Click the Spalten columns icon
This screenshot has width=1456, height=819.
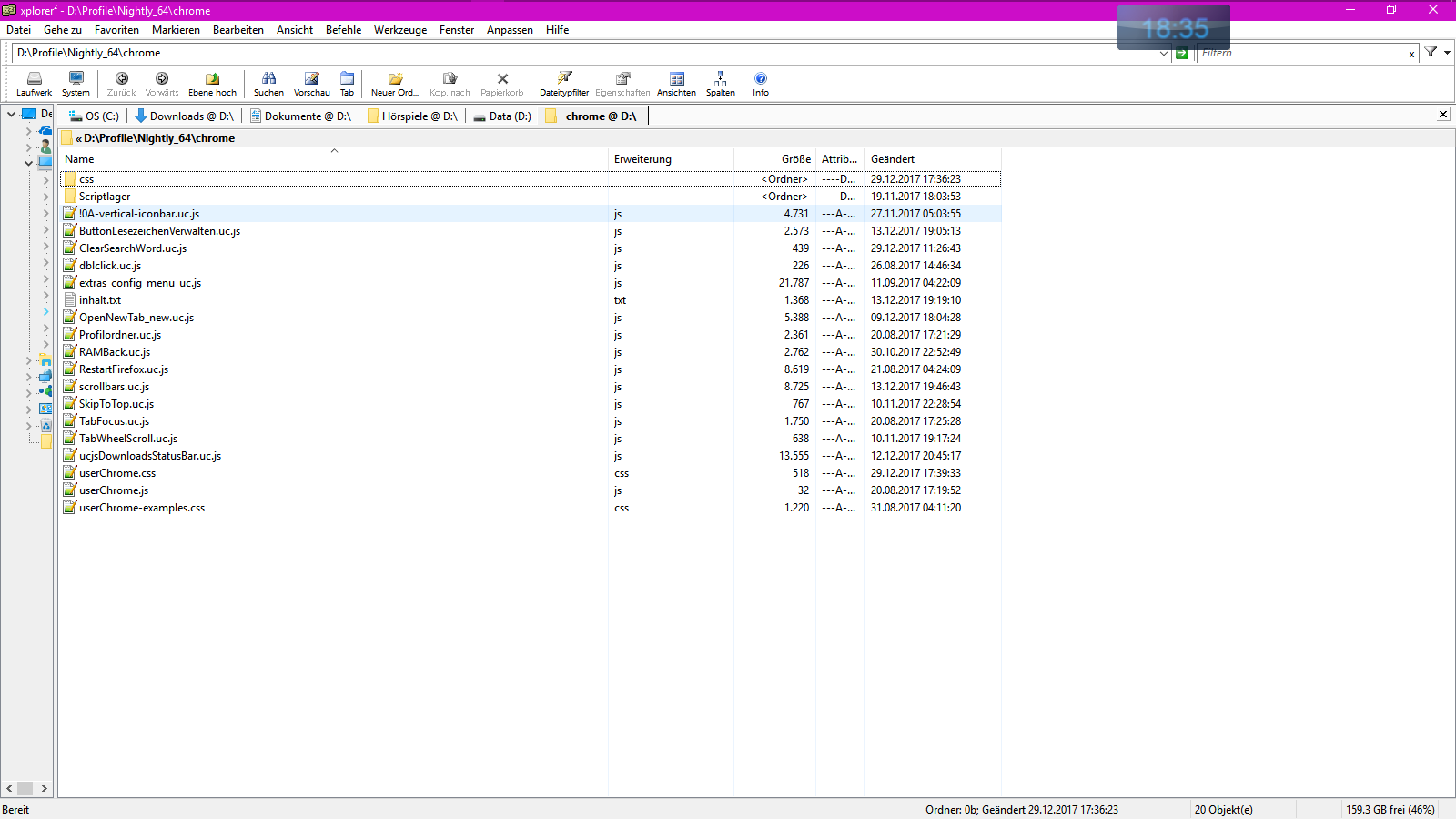point(720,84)
